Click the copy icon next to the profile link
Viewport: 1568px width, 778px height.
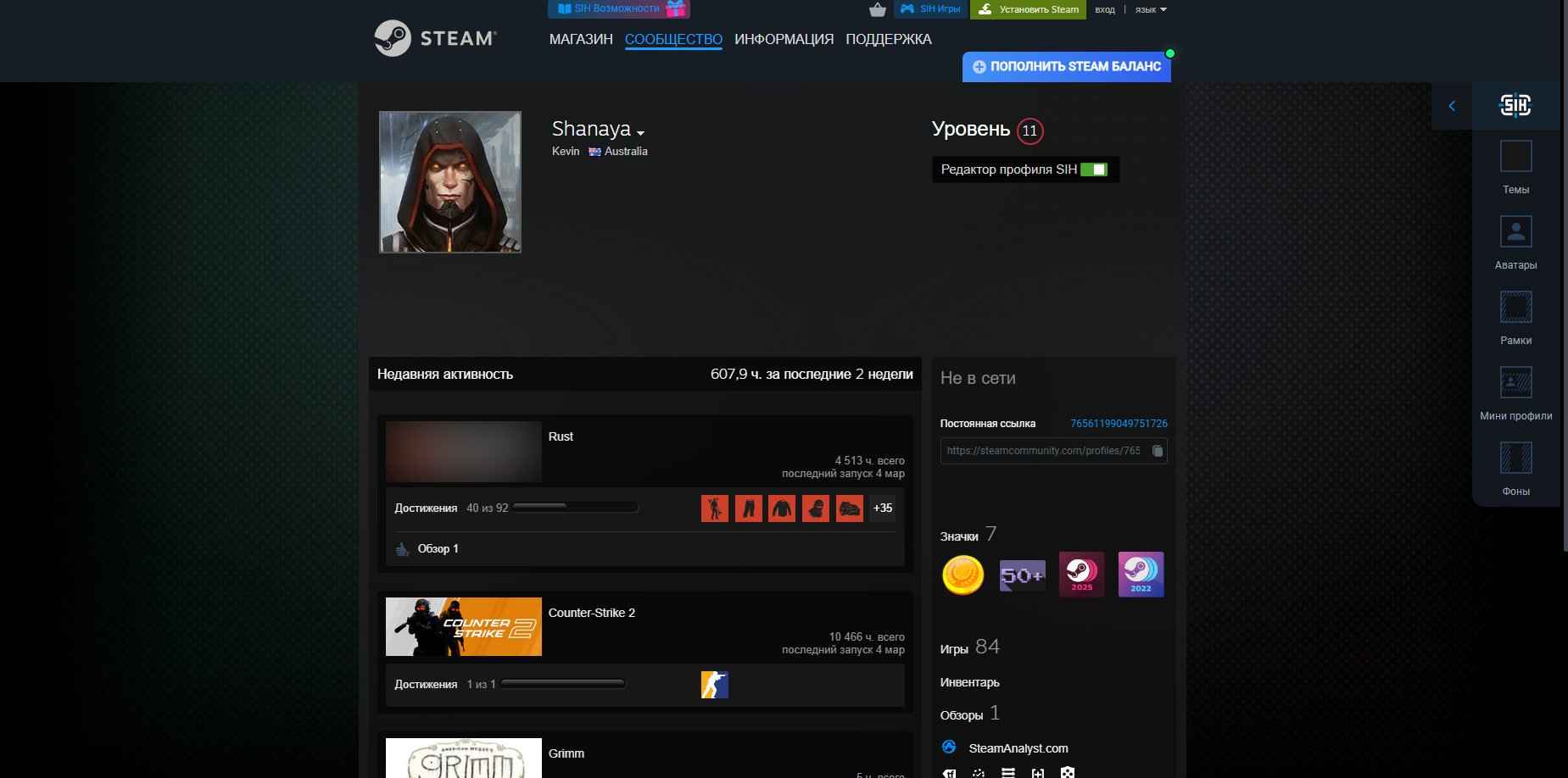tap(1158, 451)
